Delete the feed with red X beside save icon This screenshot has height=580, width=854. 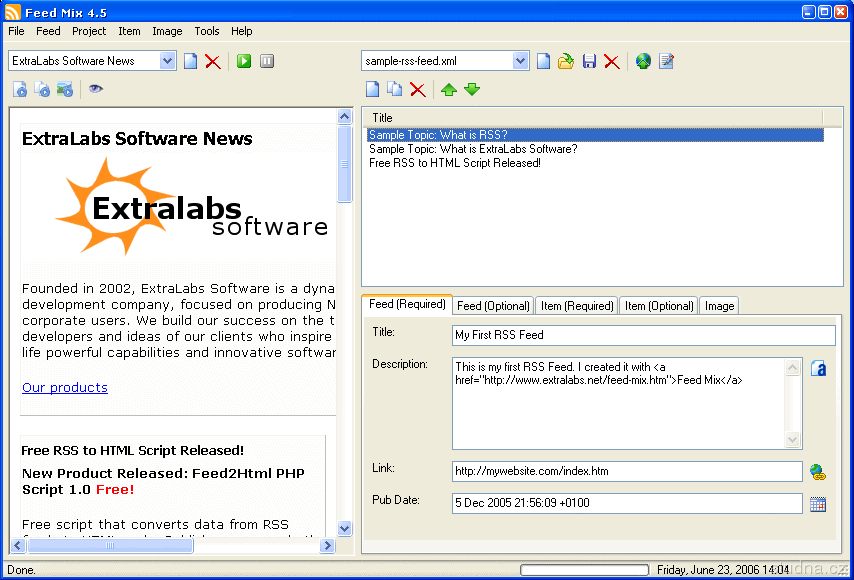[612, 61]
